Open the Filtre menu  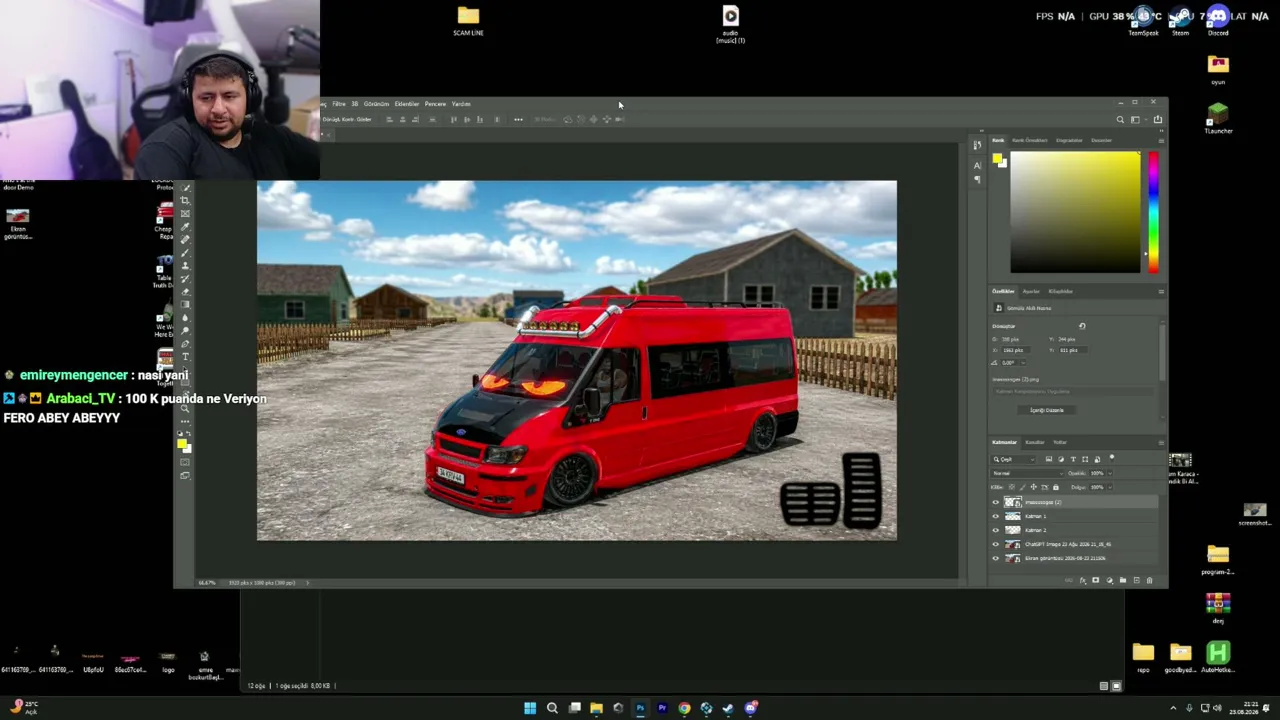click(339, 104)
